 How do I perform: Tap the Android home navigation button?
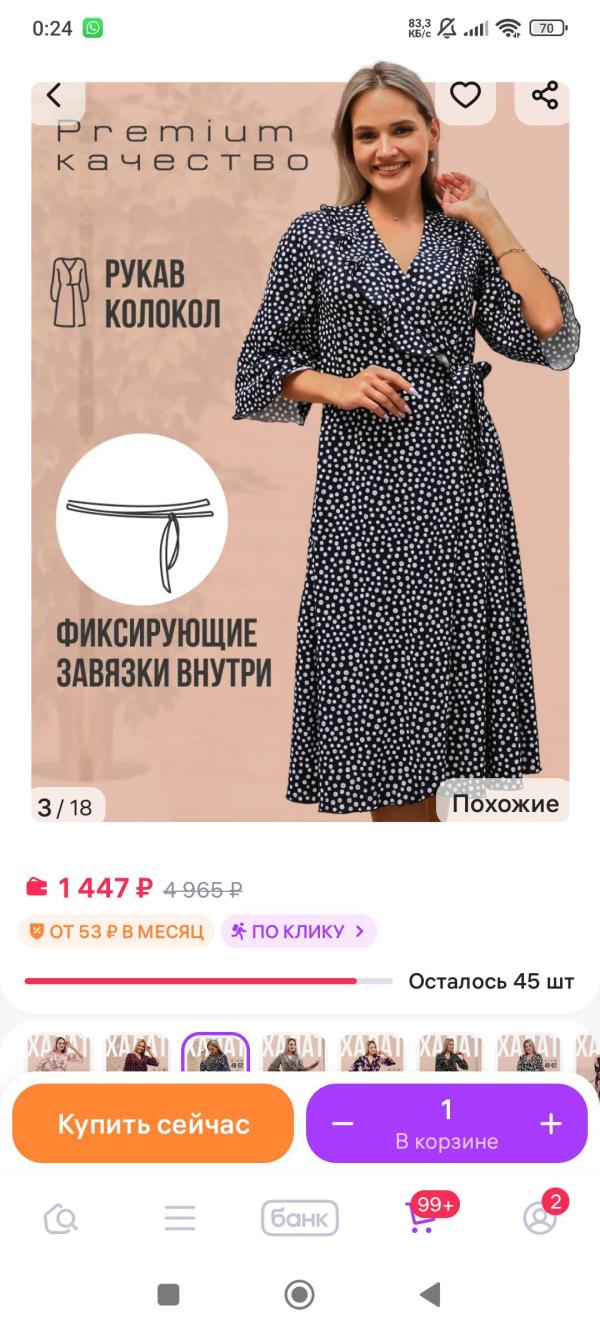tap(299, 1295)
